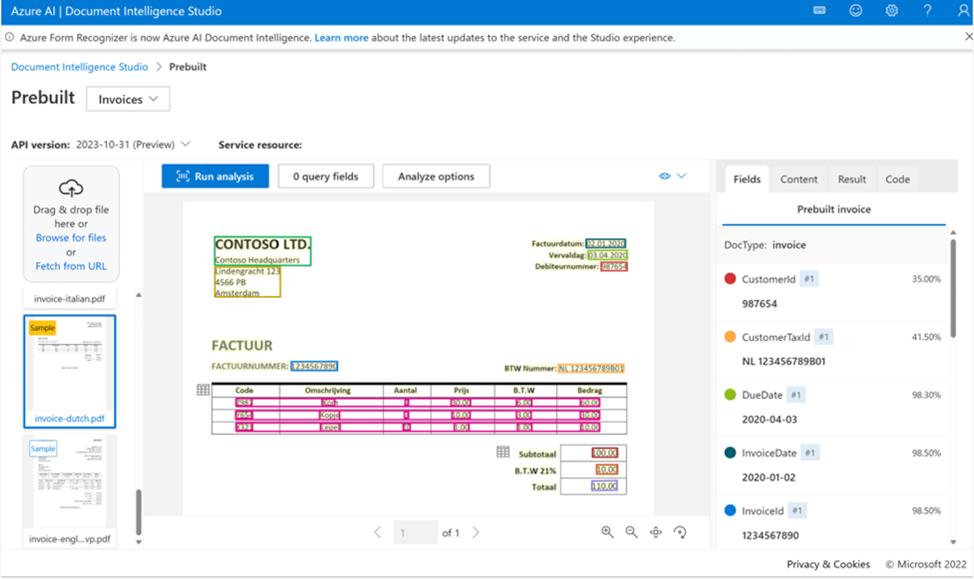Open the Invoices model dropdown

tap(128, 99)
